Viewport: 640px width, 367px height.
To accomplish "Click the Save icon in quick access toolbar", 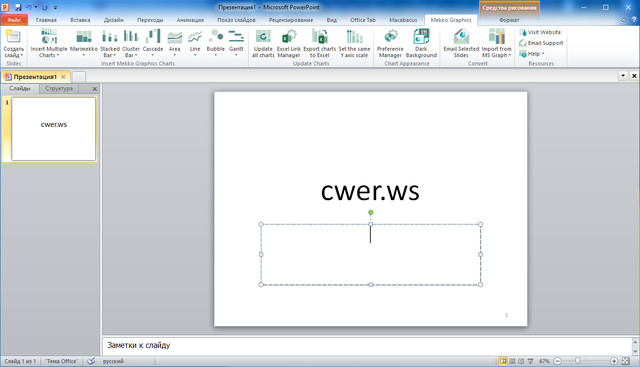I will (x=18, y=7).
